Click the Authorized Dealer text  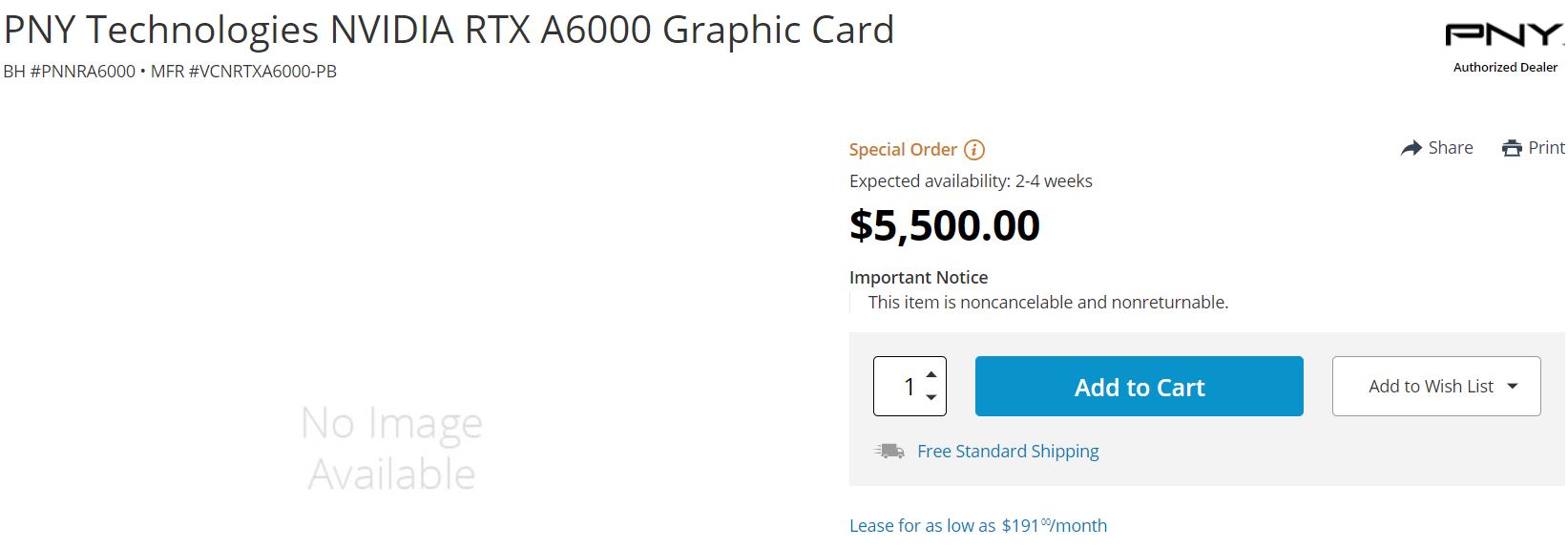(1505, 68)
